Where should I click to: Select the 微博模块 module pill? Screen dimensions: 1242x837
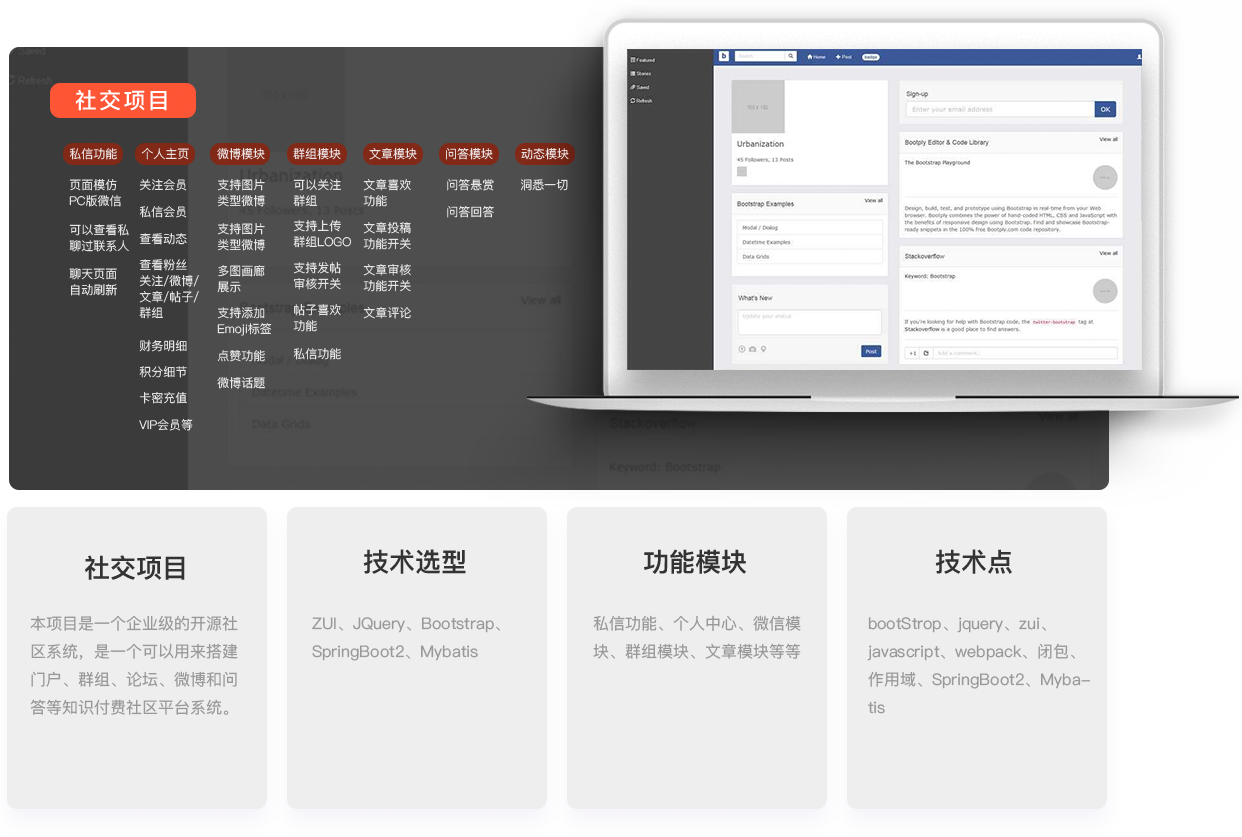coord(241,154)
